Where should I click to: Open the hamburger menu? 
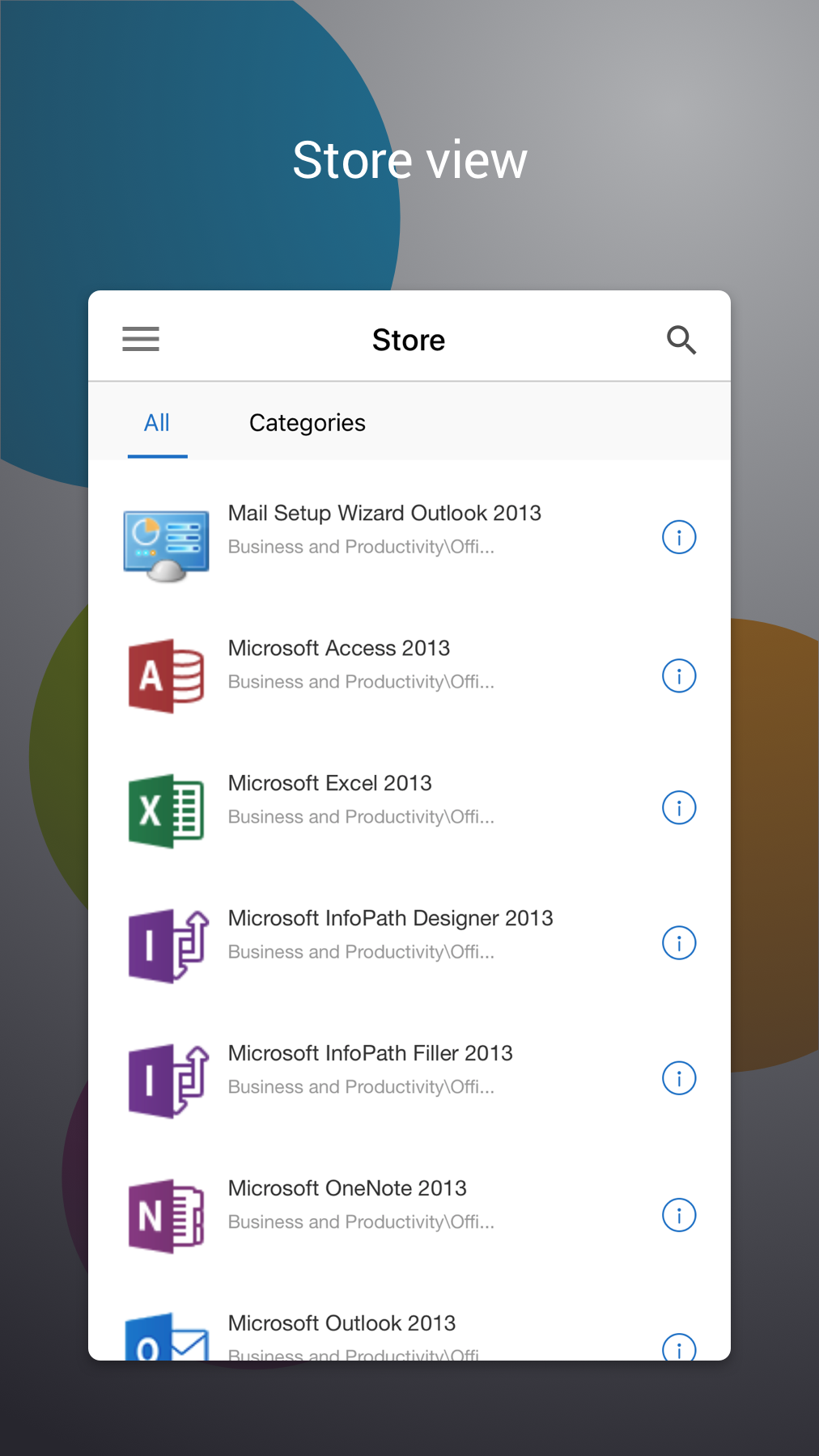[x=141, y=339]
